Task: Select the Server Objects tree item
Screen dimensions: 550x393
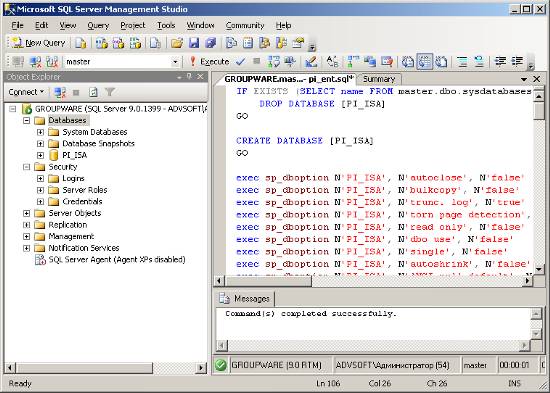Action: [x=74, y=213]
